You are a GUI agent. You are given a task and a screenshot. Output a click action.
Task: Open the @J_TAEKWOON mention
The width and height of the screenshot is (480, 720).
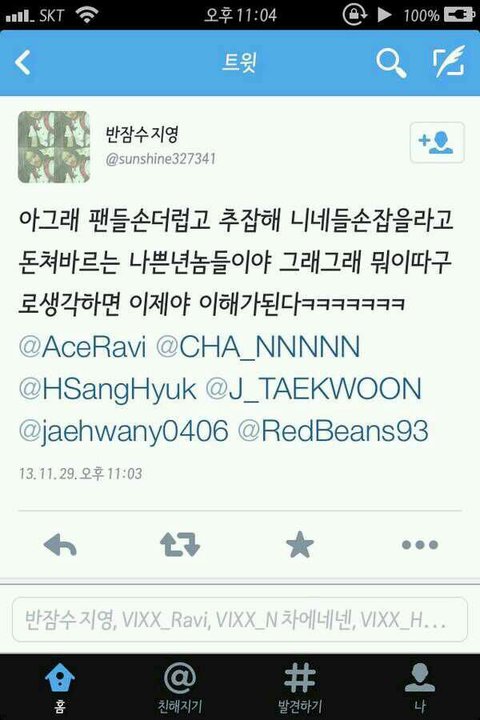point(313,388)
